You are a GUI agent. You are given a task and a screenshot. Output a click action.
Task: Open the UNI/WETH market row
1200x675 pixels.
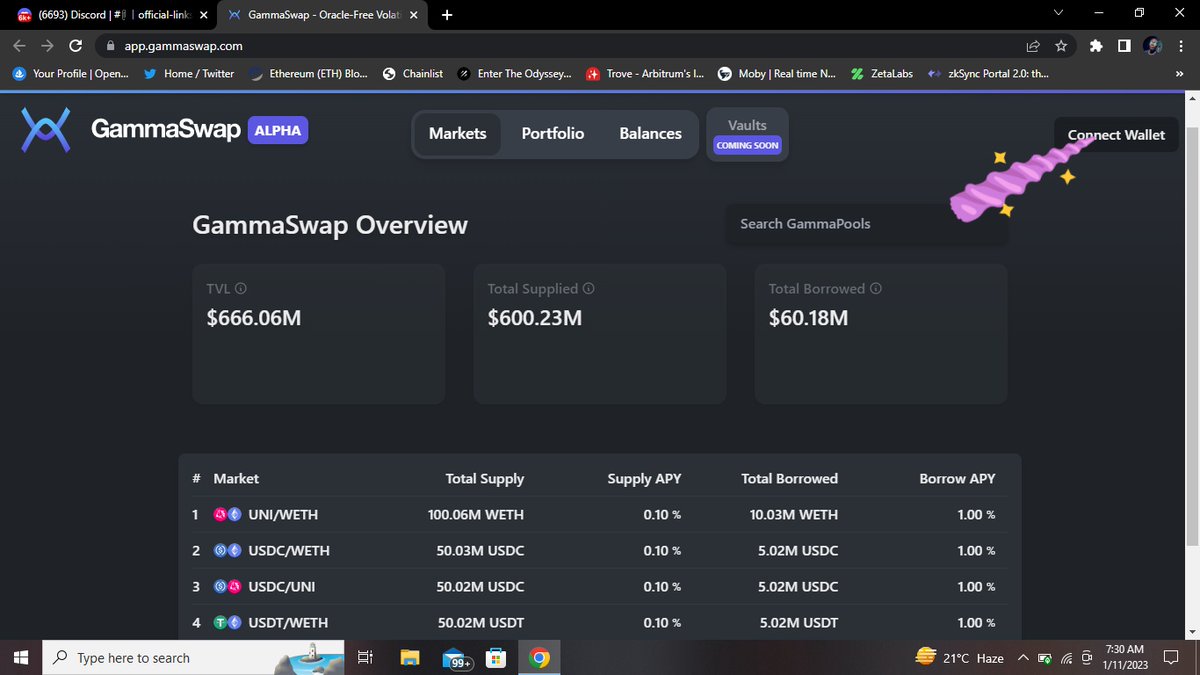(x=600, y=515)
